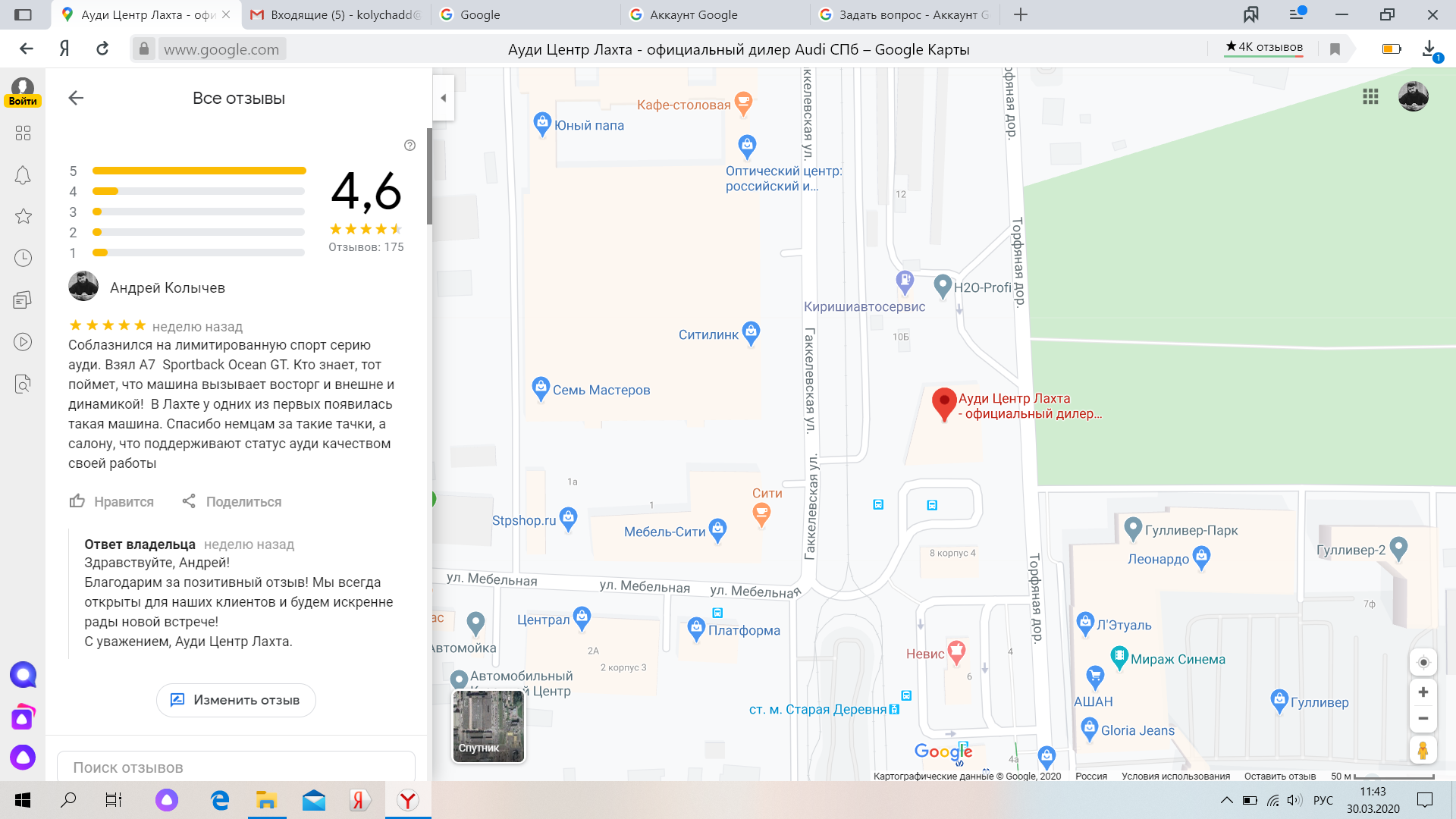Filter reviews by 5-star rating bar
The height and width of the screenshot is (819, 1456).
[199, 171]
